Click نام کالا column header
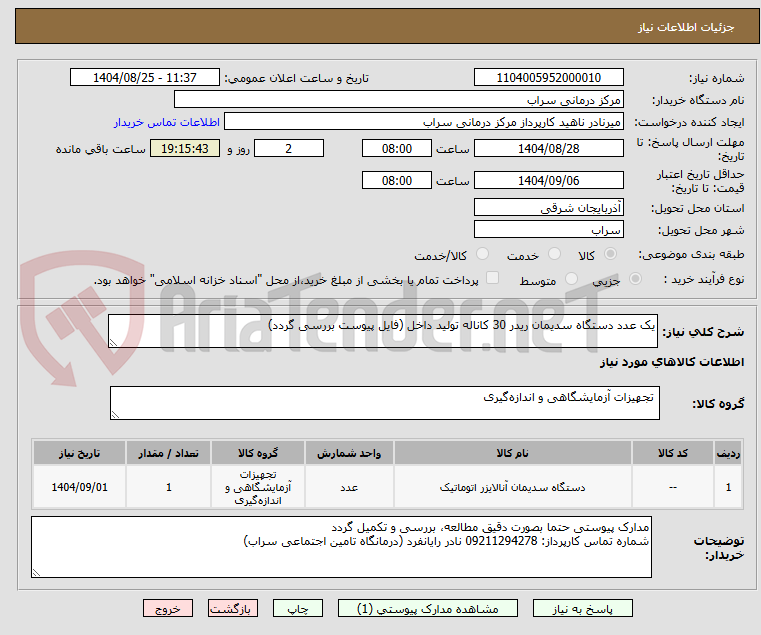This screenshot has width=761, height=635. pos(513,453)
